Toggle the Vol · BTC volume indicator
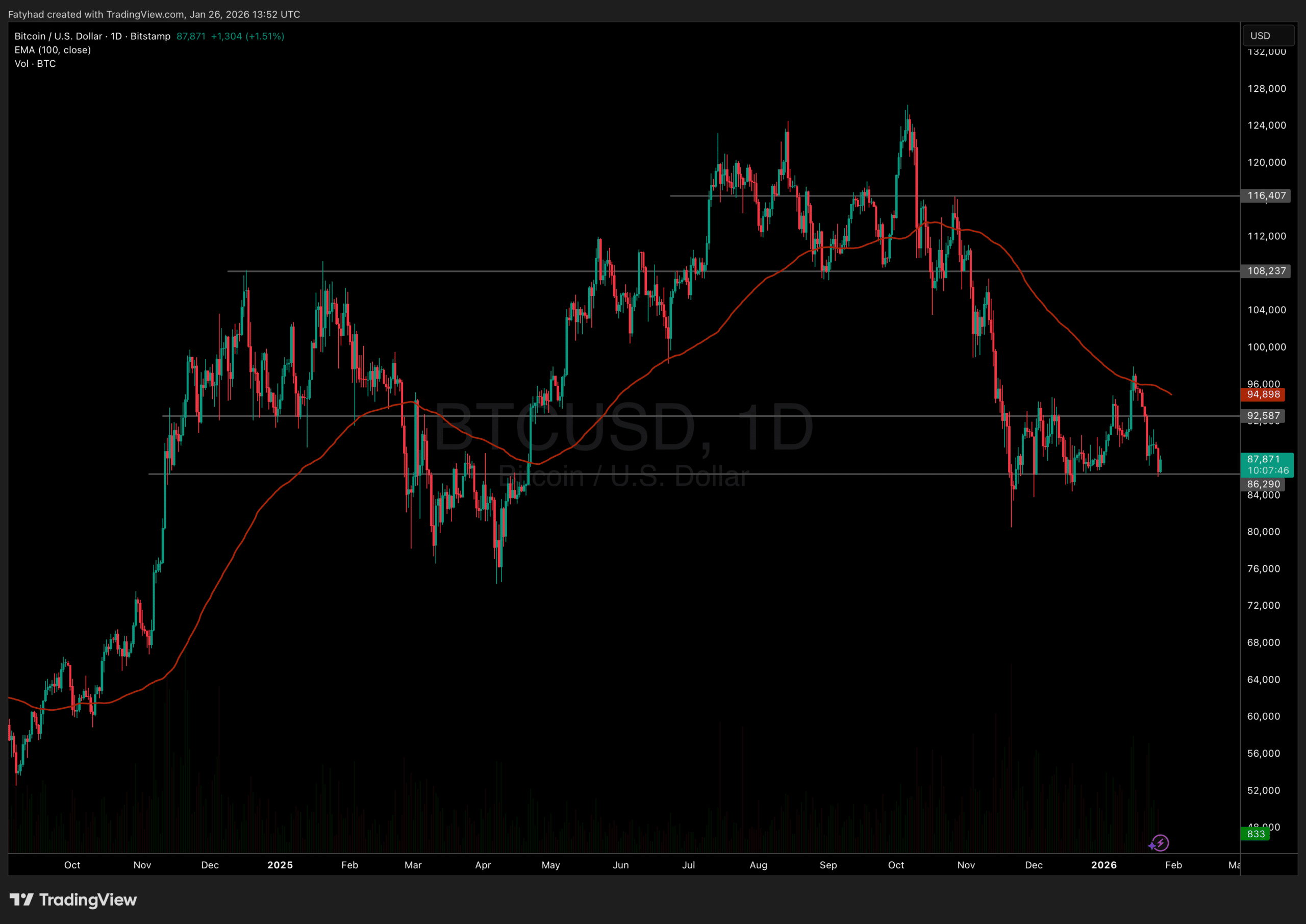This screenshot has height=924, width=1306. pyautogui.click(x=35, y=63)
